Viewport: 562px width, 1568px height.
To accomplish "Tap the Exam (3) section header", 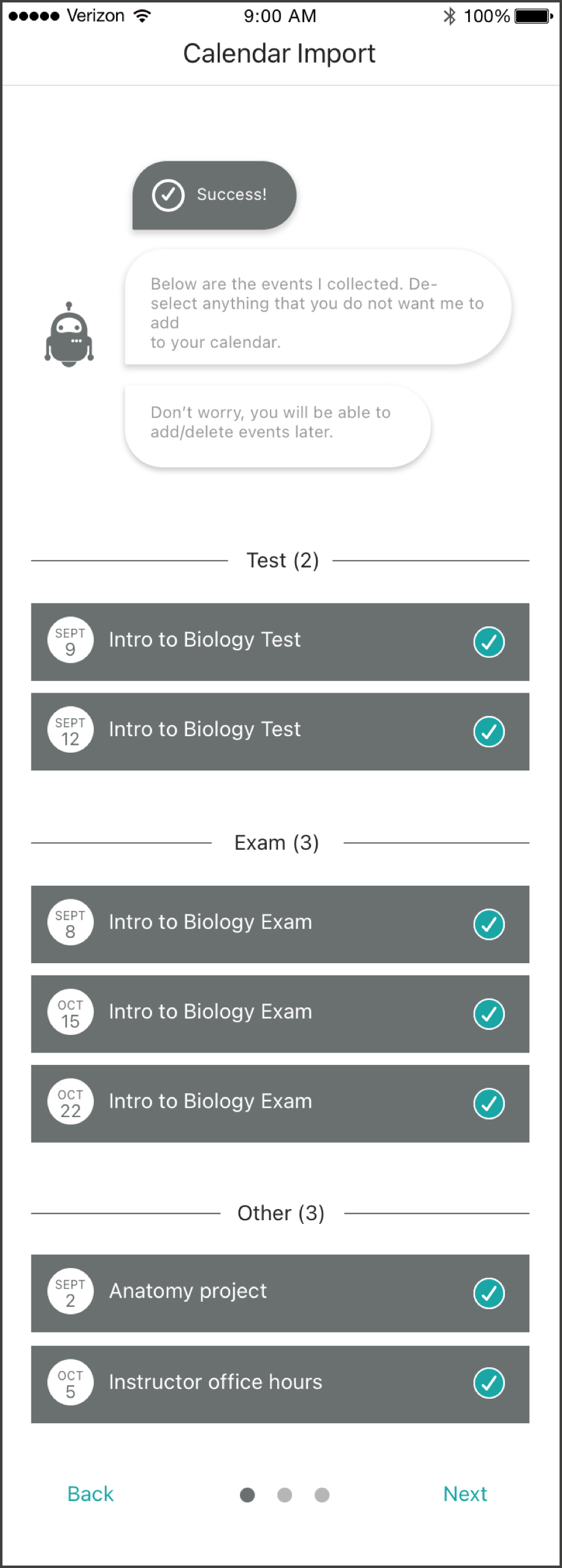I will tap(277, 843).
